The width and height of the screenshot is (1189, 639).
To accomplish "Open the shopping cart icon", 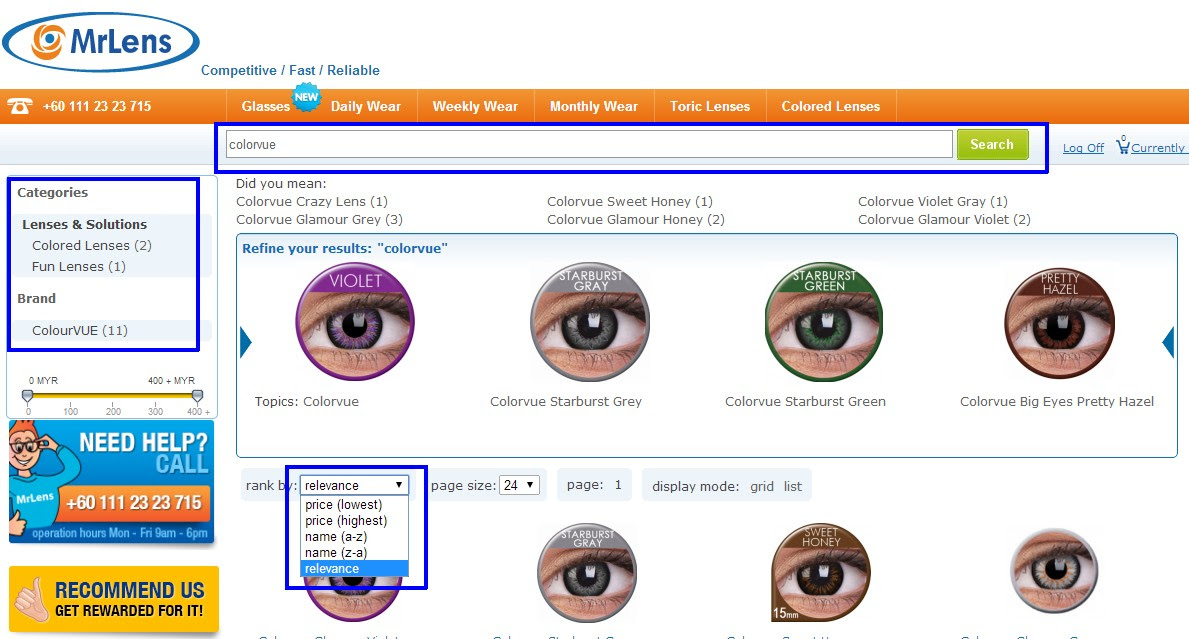I will tap(1122, 145).
